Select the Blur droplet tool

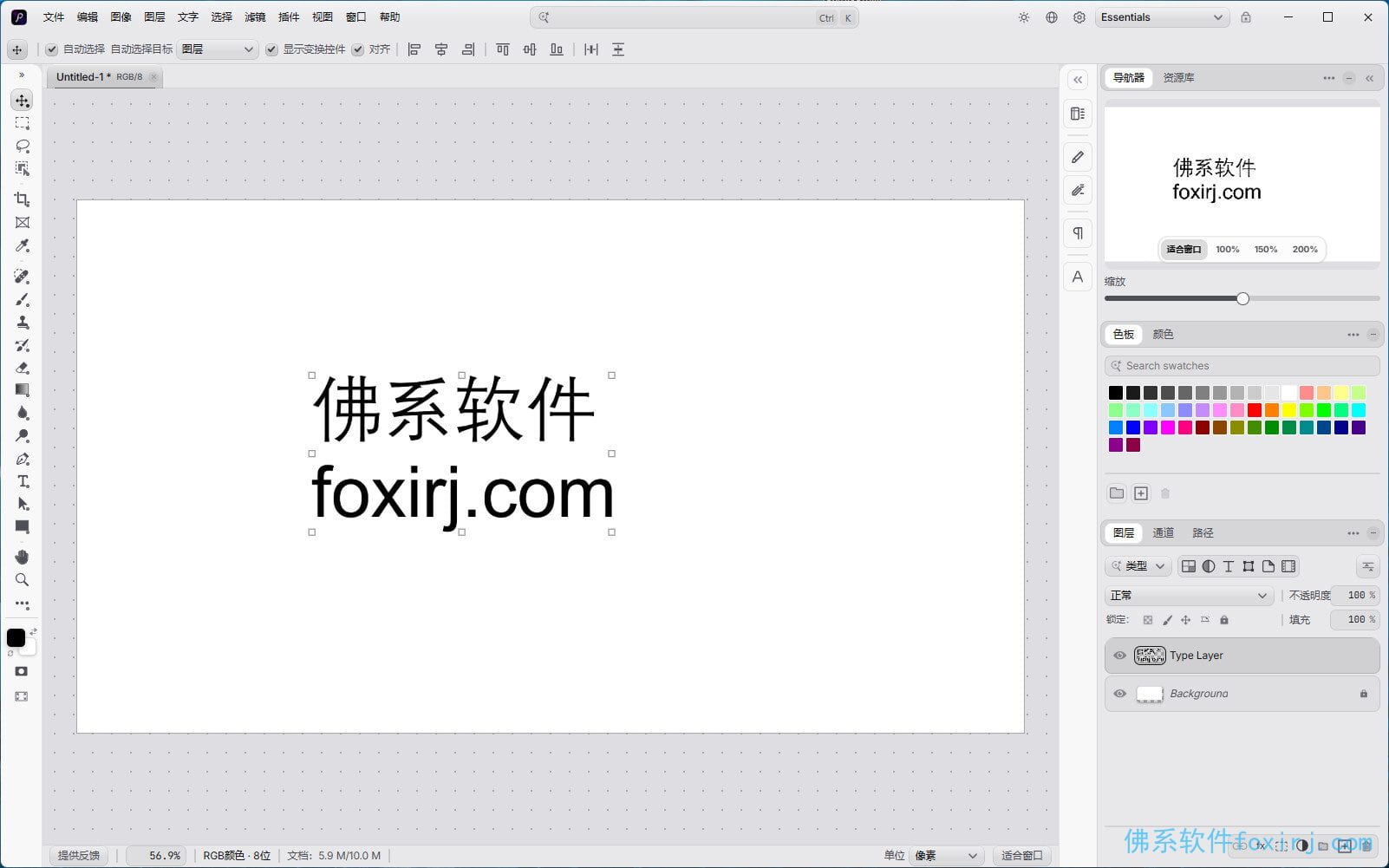click(23, 414)
